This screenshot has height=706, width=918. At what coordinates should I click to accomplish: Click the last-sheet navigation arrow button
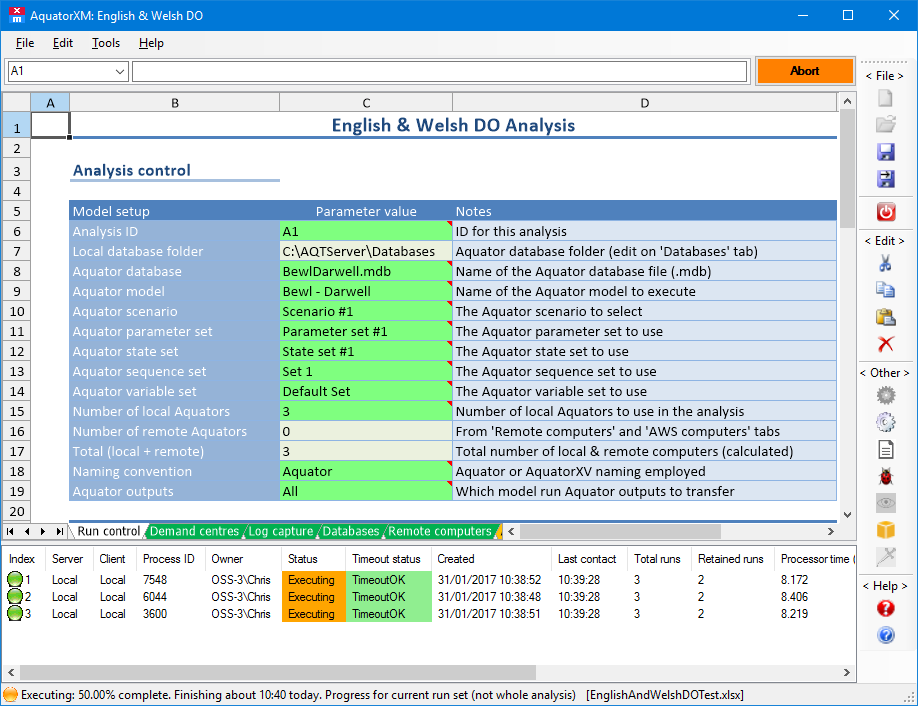(x=58, y=531)
